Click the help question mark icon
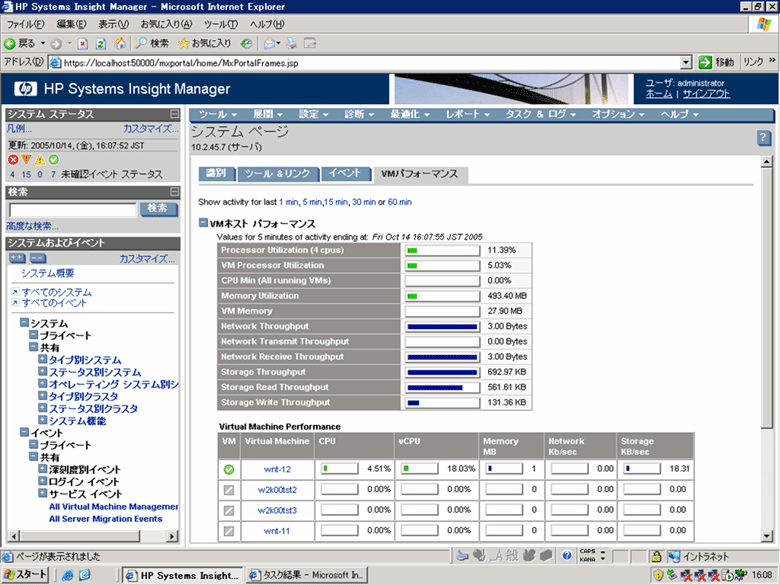The image size is (780, 585). click(x=764, y=138)
